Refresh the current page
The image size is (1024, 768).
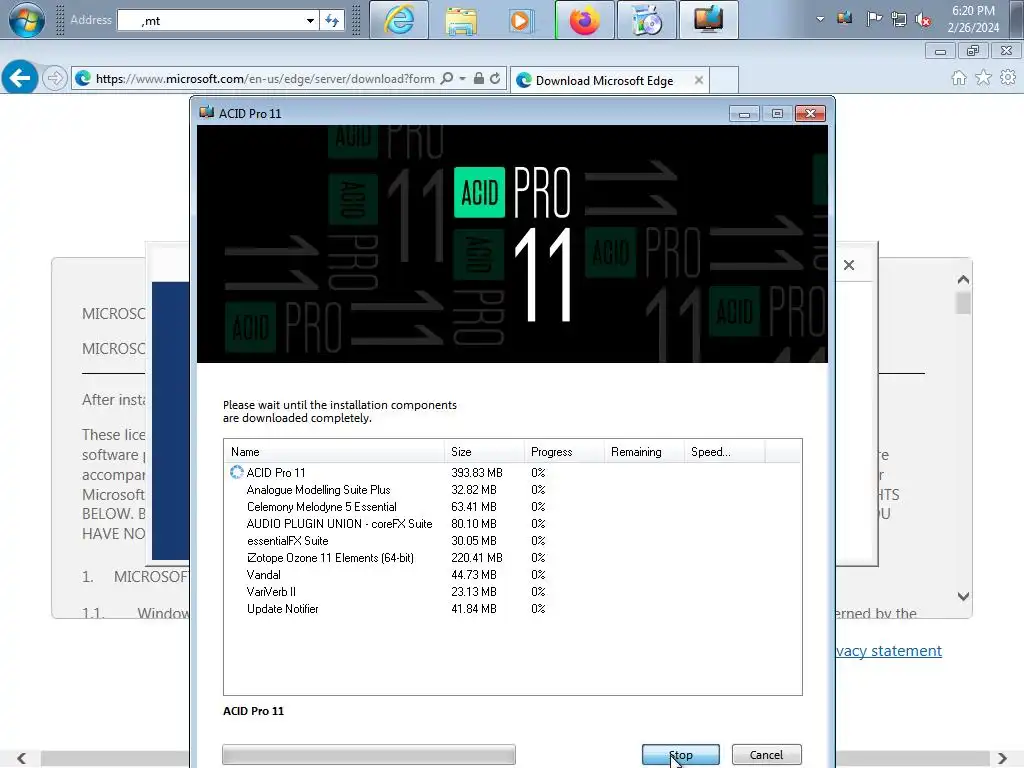(495, 78)
